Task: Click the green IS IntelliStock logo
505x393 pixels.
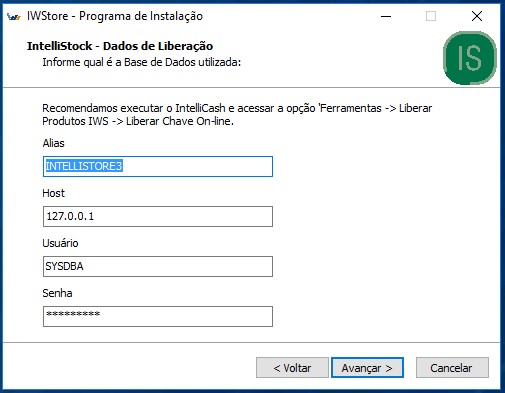Action: pyautogui.click(x=470, y=58)
